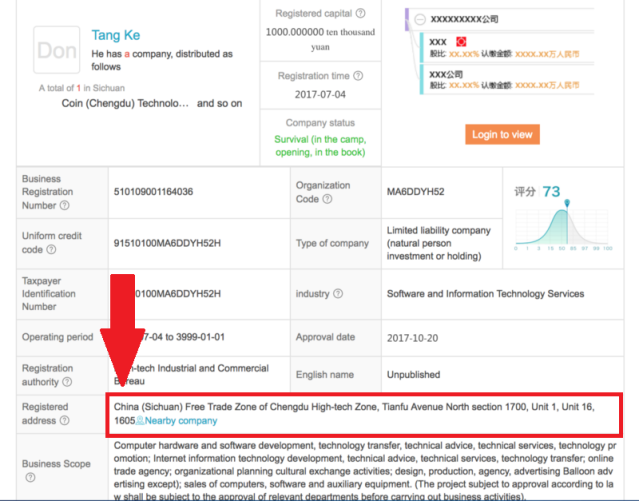Click help icon next to Operating period
The image size is (639, 501).
pyautogui.click(x=98, y=338)
